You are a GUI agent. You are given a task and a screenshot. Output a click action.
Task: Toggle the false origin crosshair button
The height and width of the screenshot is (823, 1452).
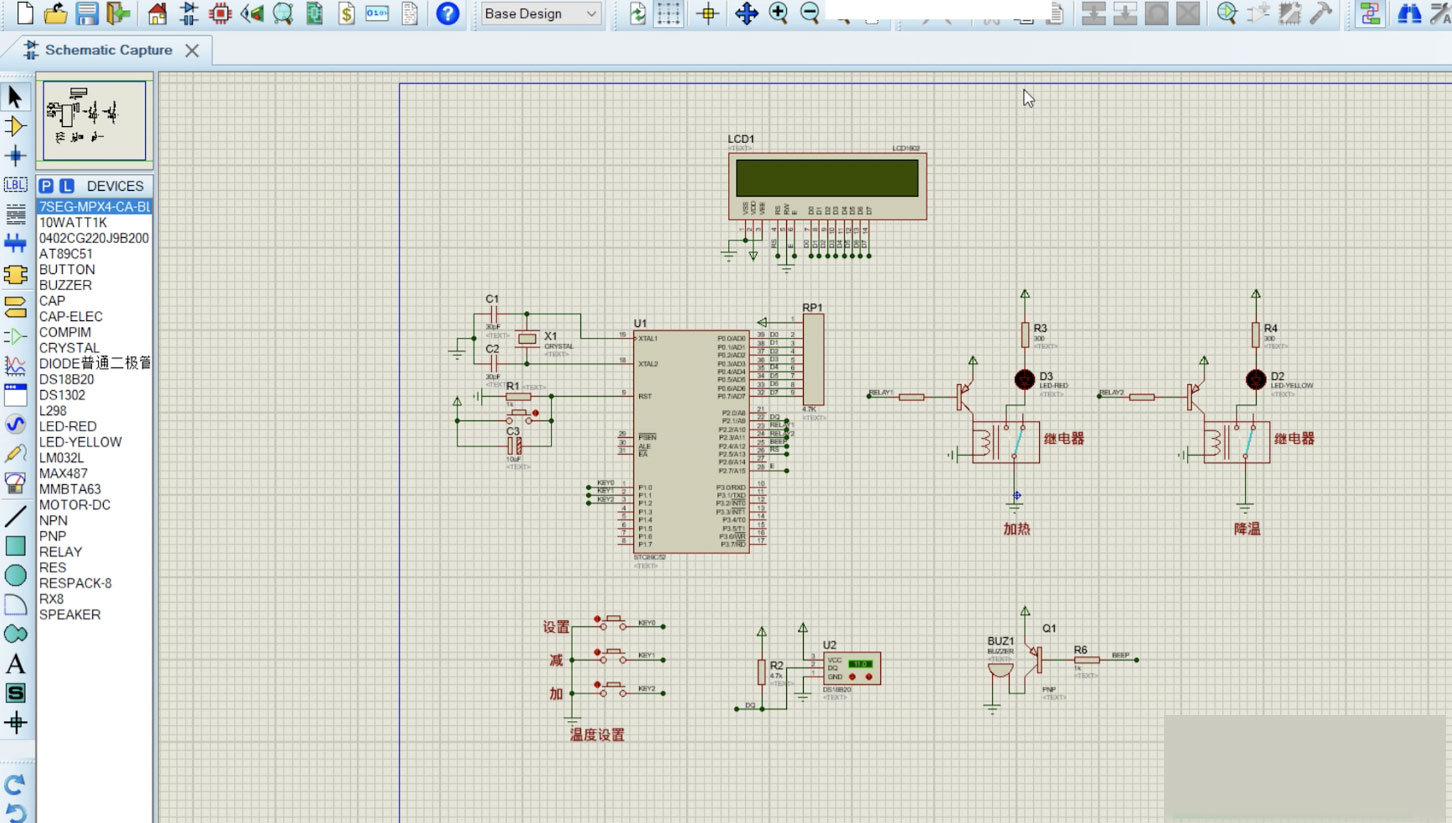[708, 13]
